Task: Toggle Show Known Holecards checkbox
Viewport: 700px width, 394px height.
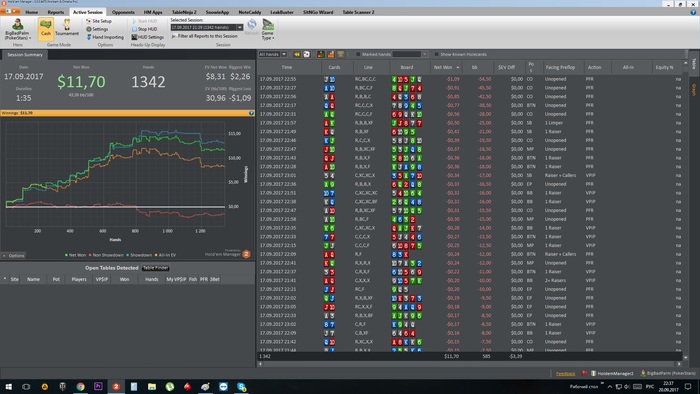Action: (437, 54)
